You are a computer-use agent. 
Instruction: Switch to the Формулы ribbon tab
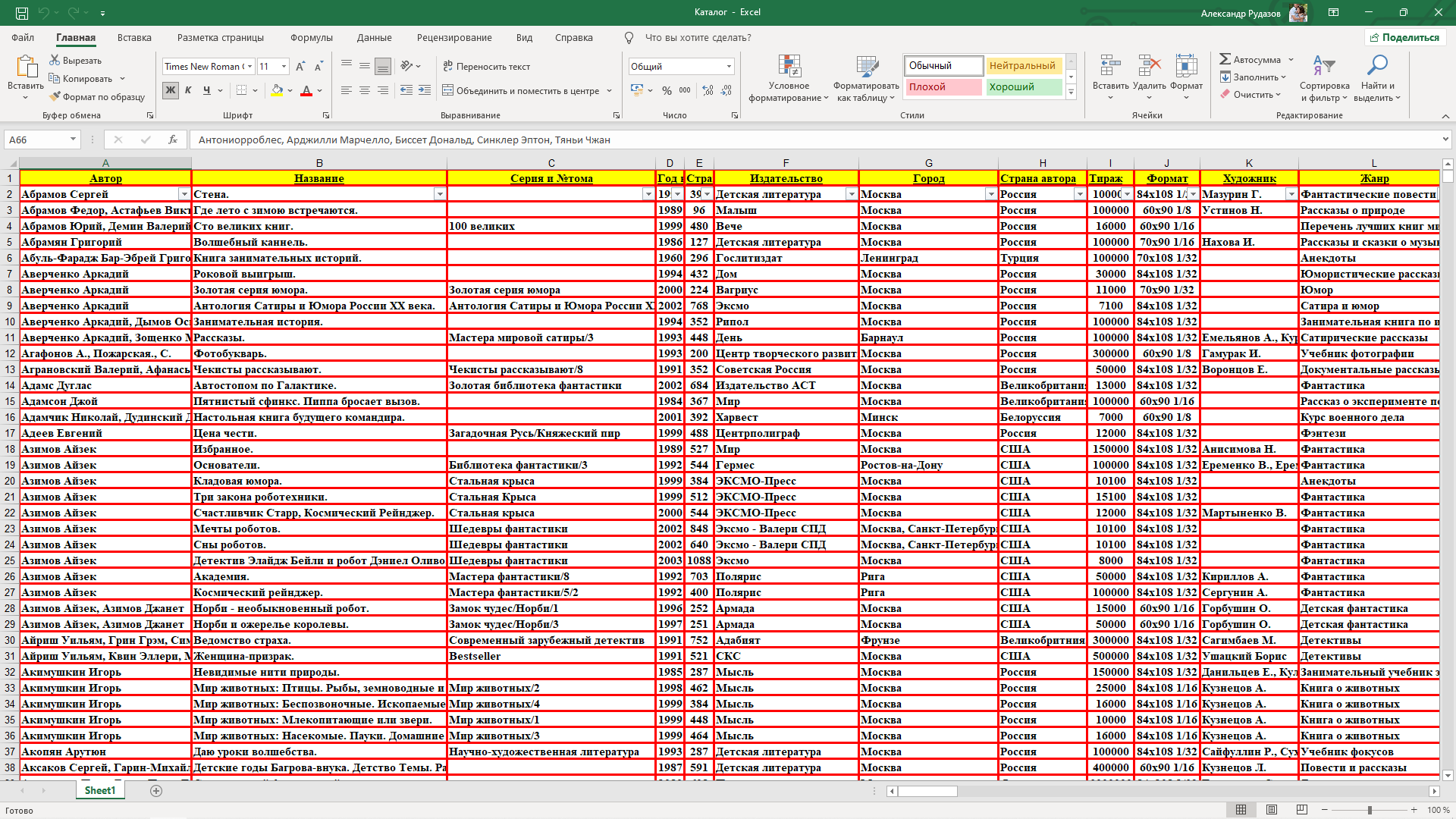(x=312, y=38)
